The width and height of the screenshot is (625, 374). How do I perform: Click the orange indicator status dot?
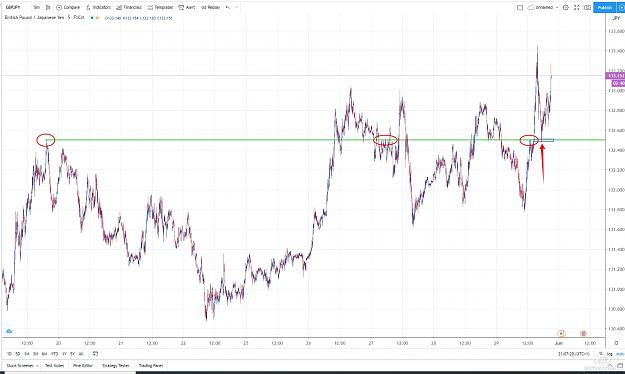point(97,18)
